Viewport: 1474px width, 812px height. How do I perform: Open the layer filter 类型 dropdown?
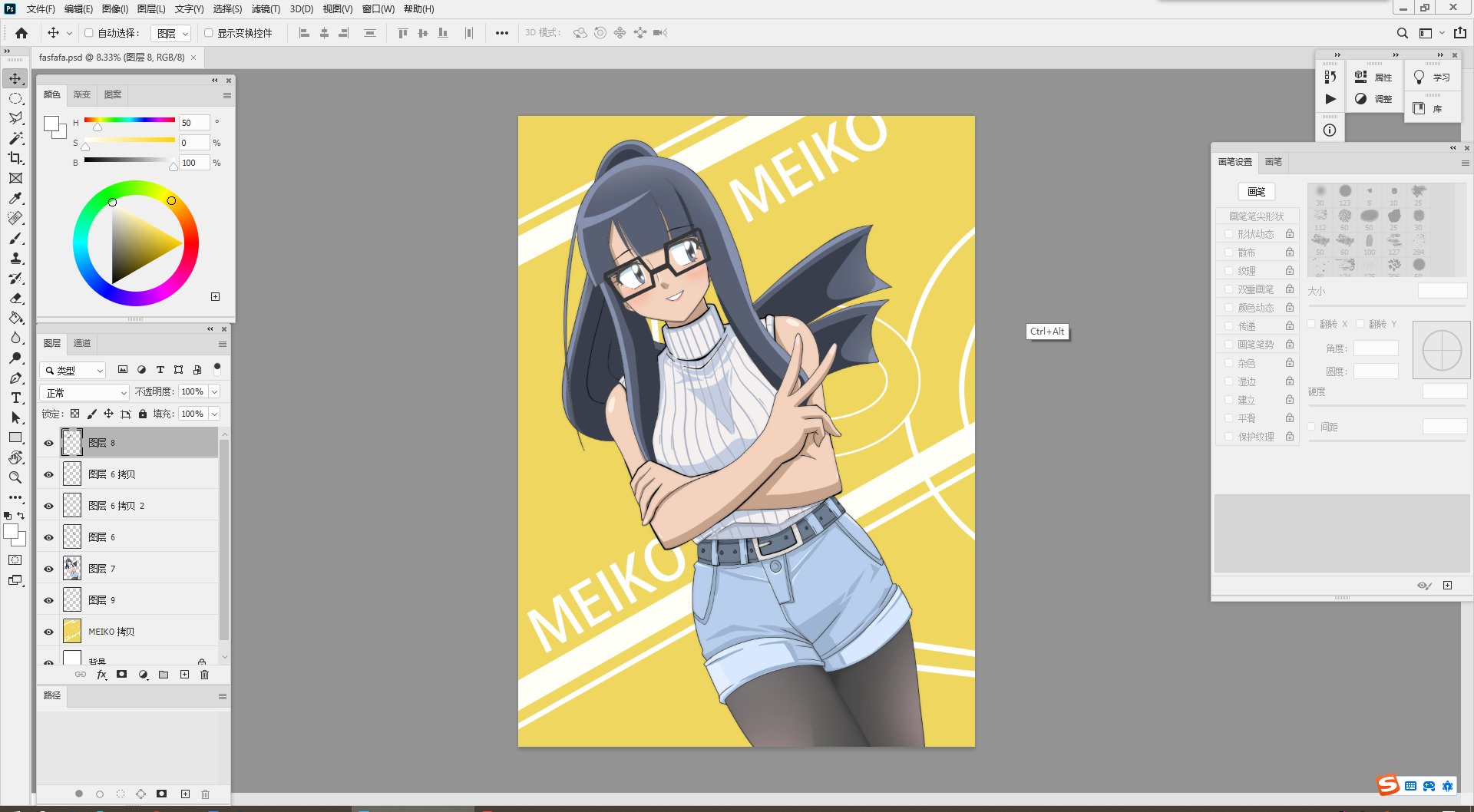pos(73,371)
